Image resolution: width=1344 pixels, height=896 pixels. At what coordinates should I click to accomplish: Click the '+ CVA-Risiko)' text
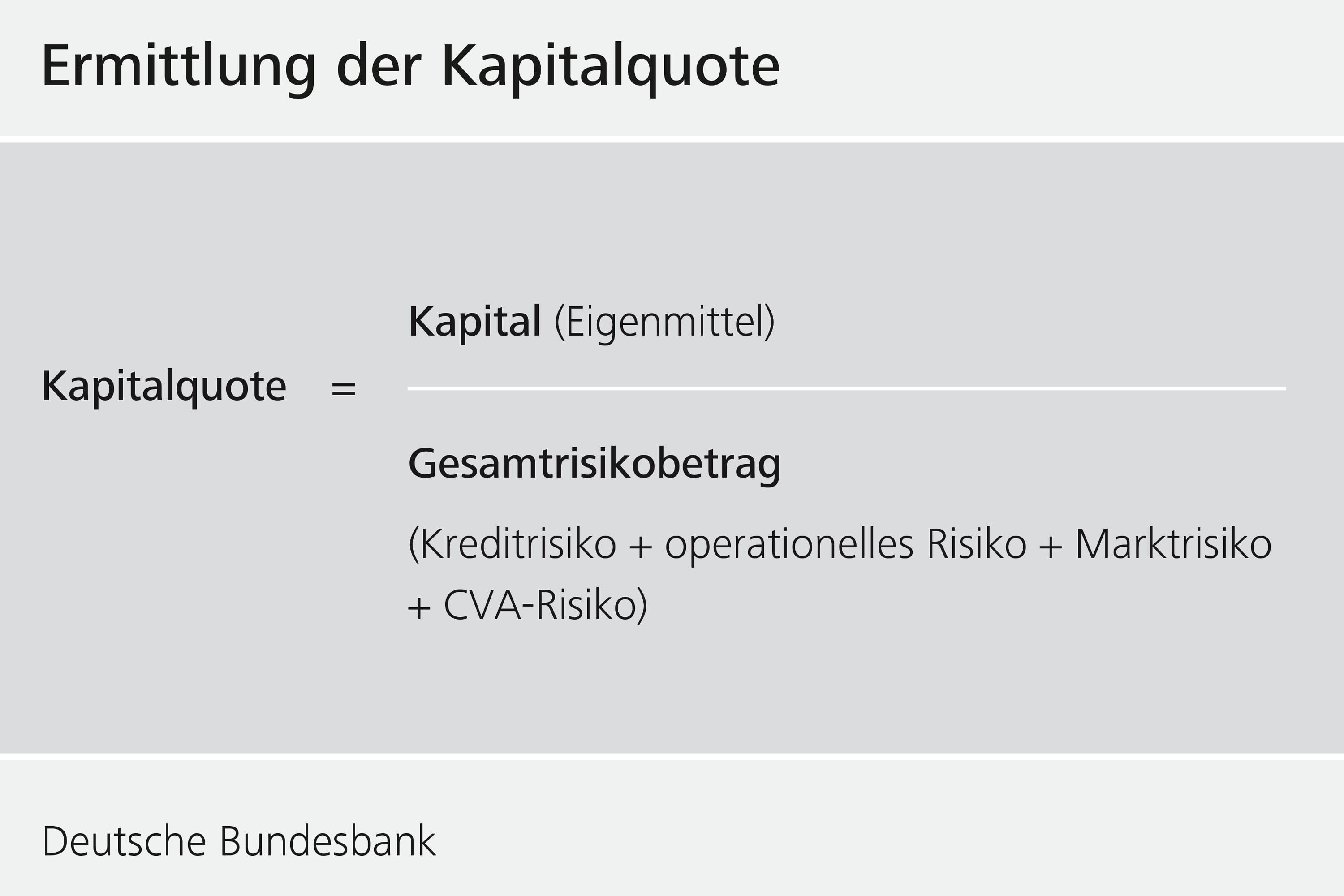527,606
